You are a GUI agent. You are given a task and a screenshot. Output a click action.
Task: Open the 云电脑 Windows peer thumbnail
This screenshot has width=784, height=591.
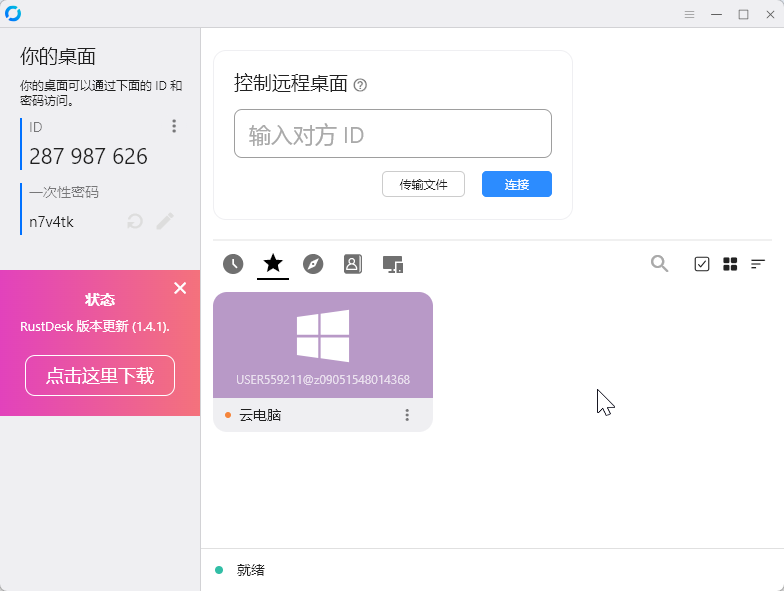pos(322,345)
